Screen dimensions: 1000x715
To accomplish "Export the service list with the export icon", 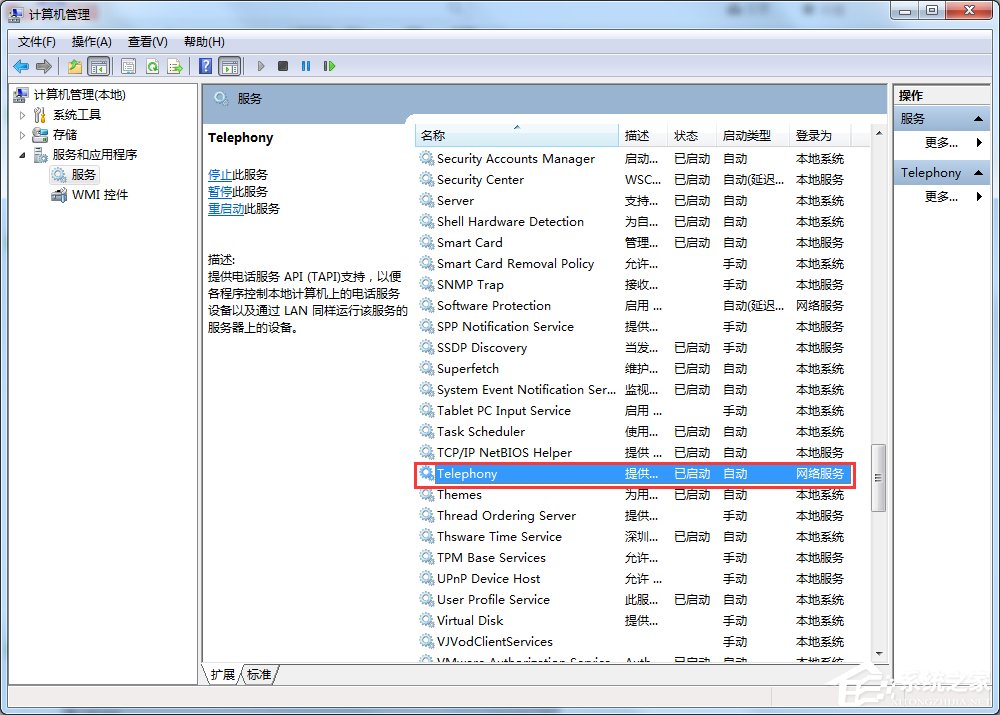I will (175, 66).
